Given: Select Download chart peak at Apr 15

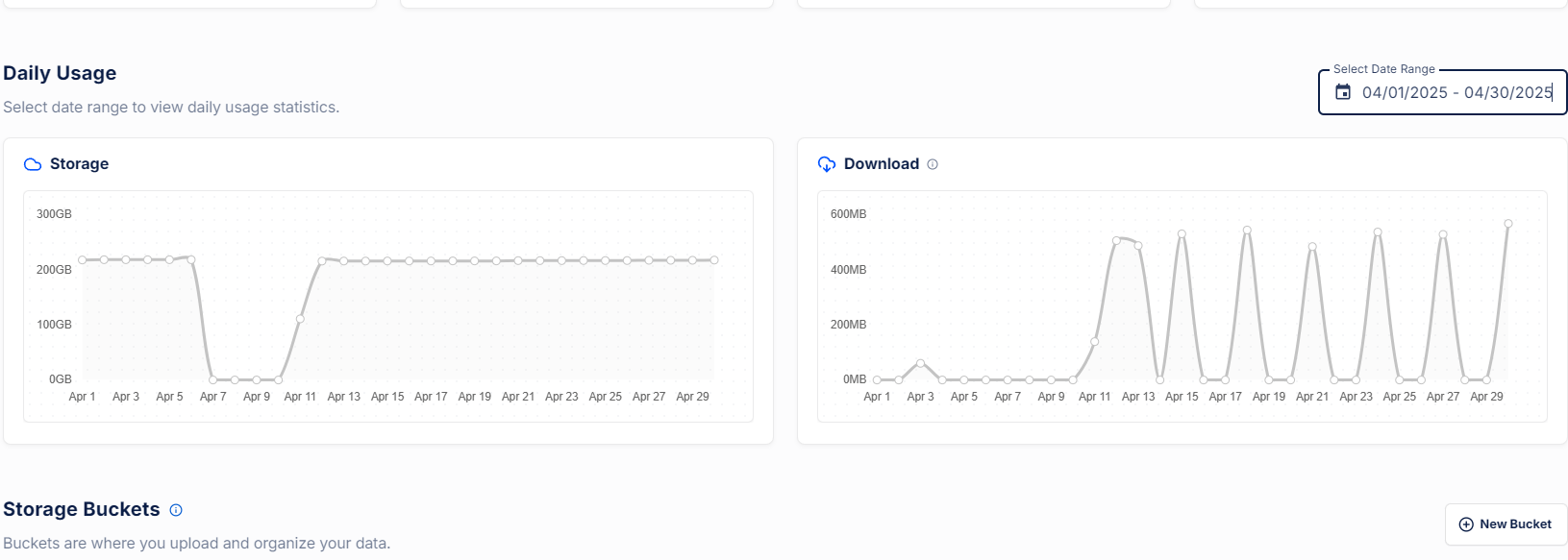Looking at the screenshot, I should (x=1182, y=234).
